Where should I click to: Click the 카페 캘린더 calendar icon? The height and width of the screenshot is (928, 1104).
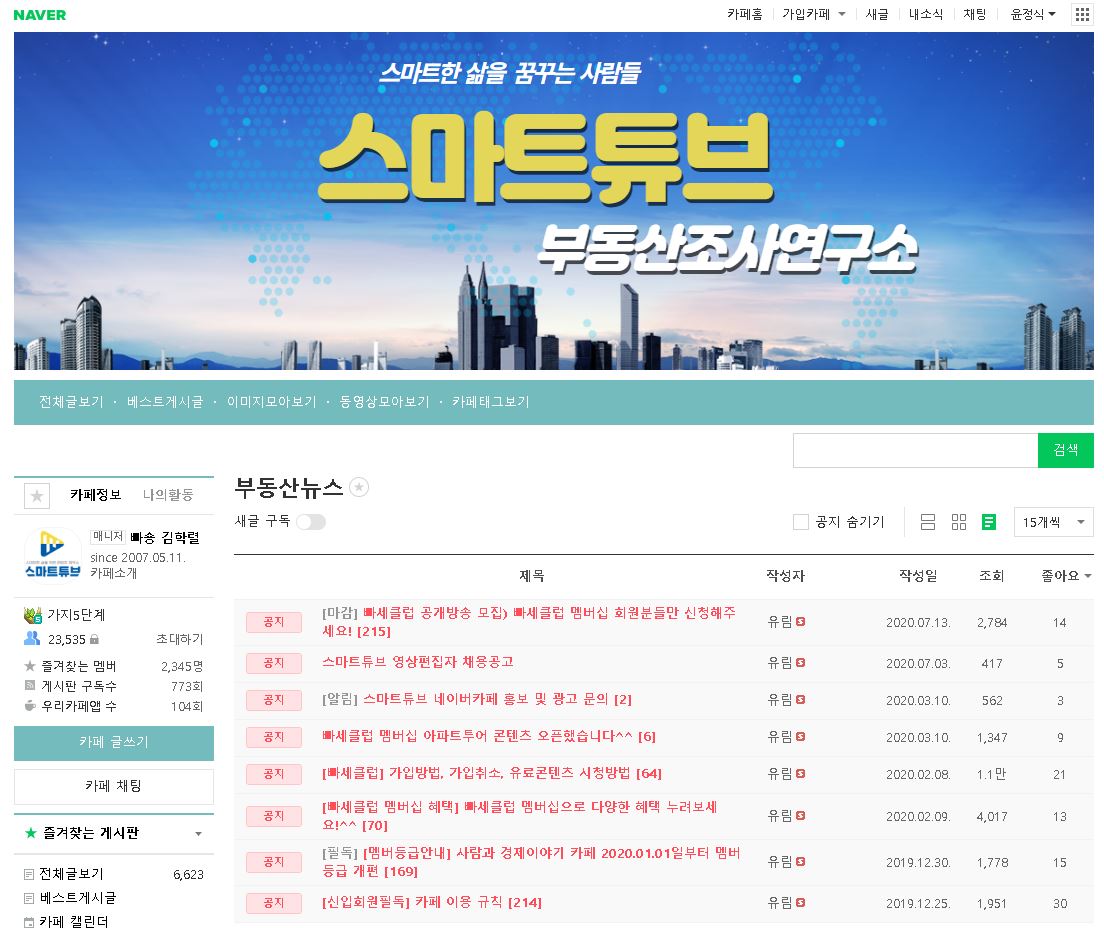point(29,922)
